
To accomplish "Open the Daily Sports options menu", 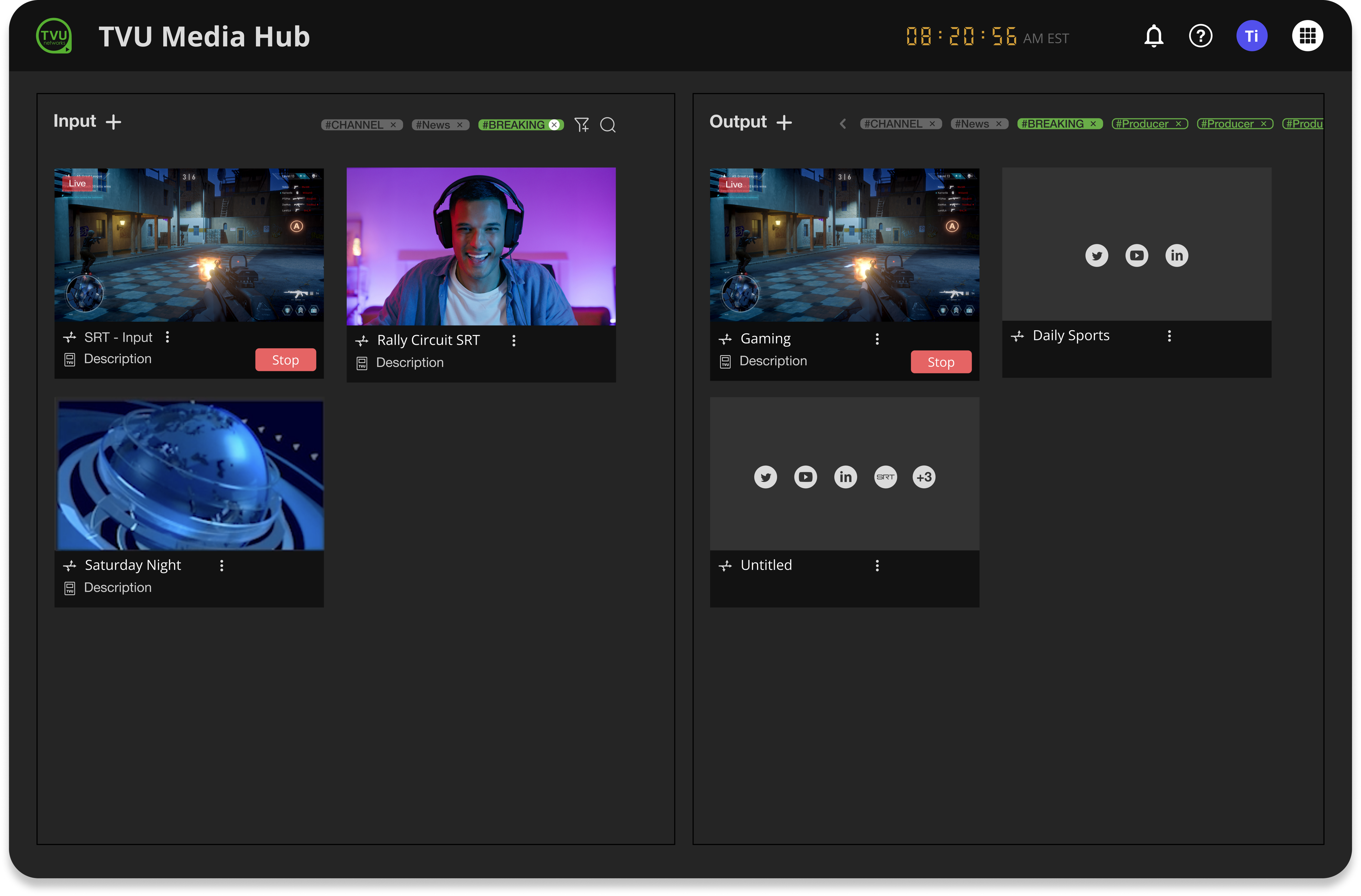I will point(1169,336).
